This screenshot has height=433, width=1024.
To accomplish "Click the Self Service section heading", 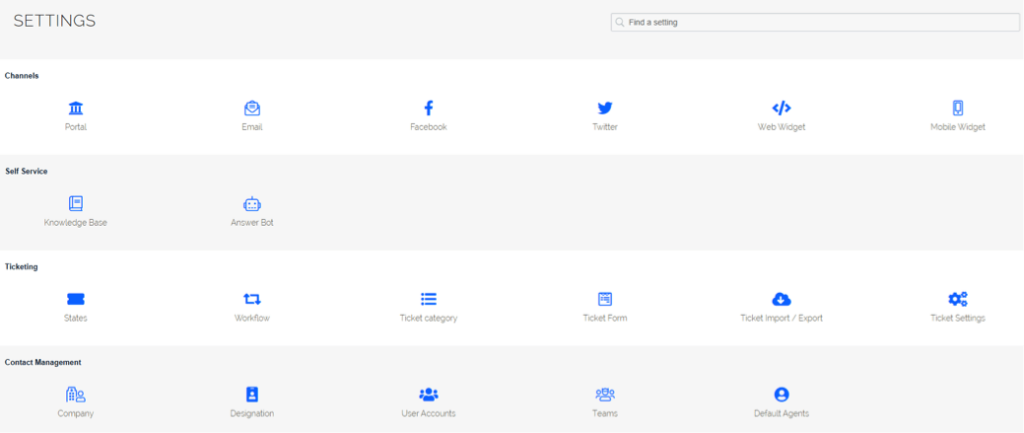I will [x=26, y=171].
